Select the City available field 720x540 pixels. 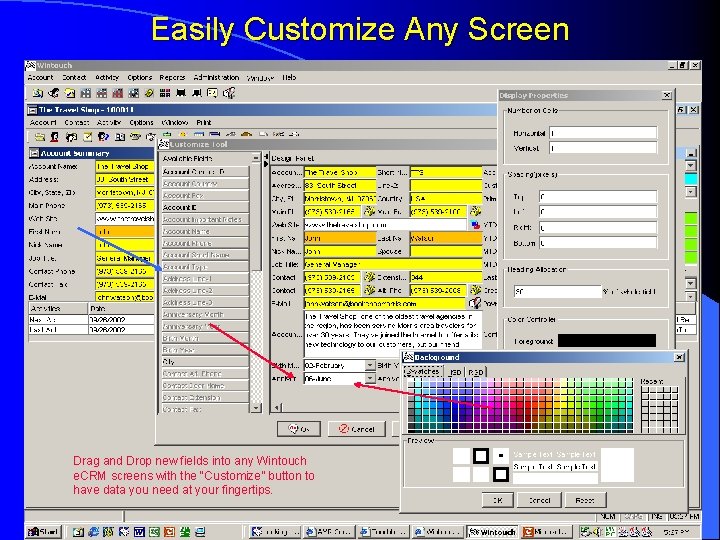[x=205, y=362]
